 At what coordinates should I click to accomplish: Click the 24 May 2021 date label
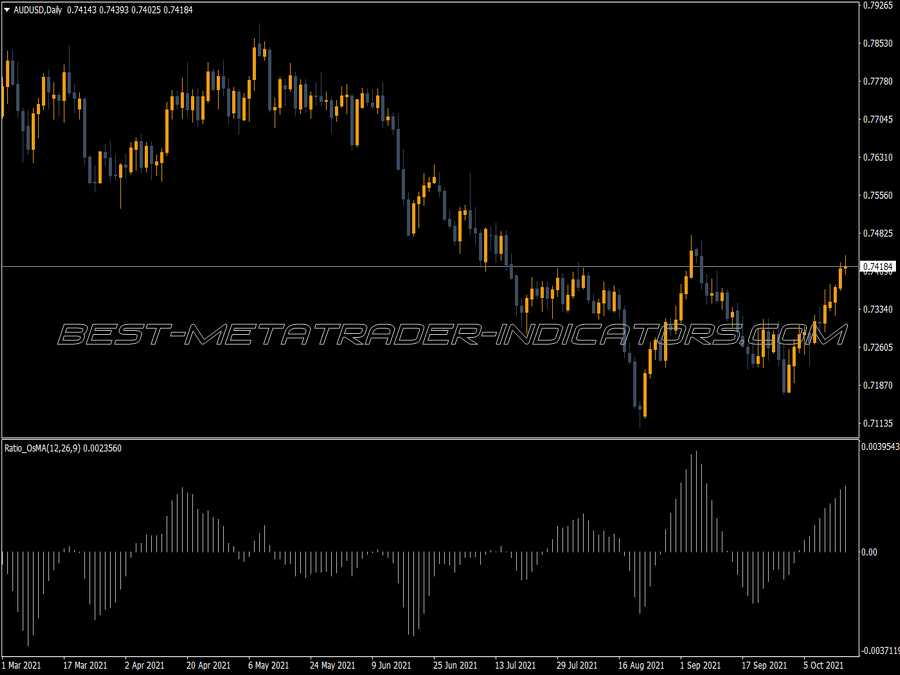pyautogui.click(x=332, y=665)
